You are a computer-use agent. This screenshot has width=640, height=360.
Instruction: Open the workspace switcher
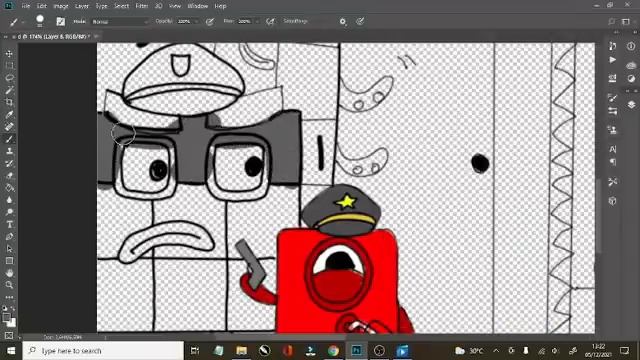pos(626,22)
